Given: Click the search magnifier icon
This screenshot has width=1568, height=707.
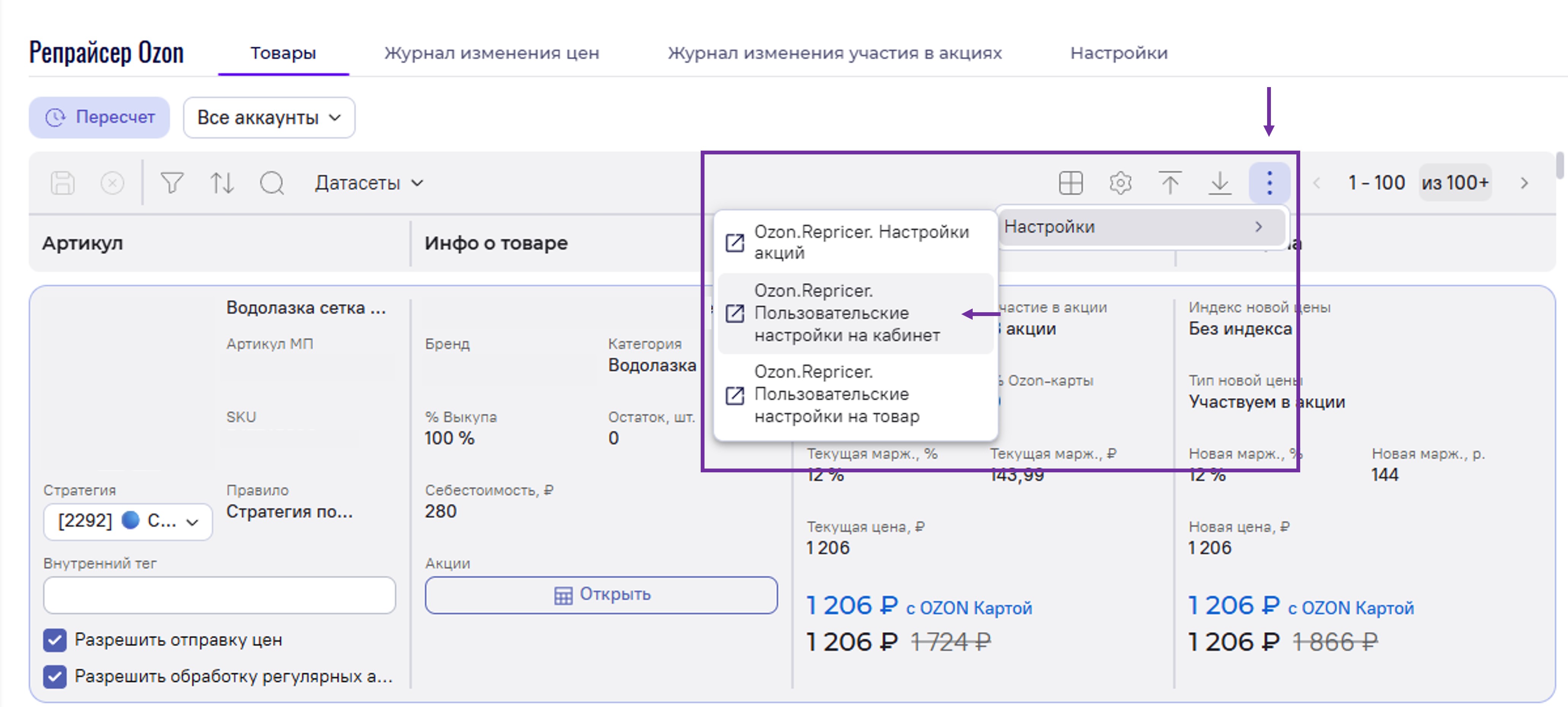Looking at the screenshot, I should (272, 183).
